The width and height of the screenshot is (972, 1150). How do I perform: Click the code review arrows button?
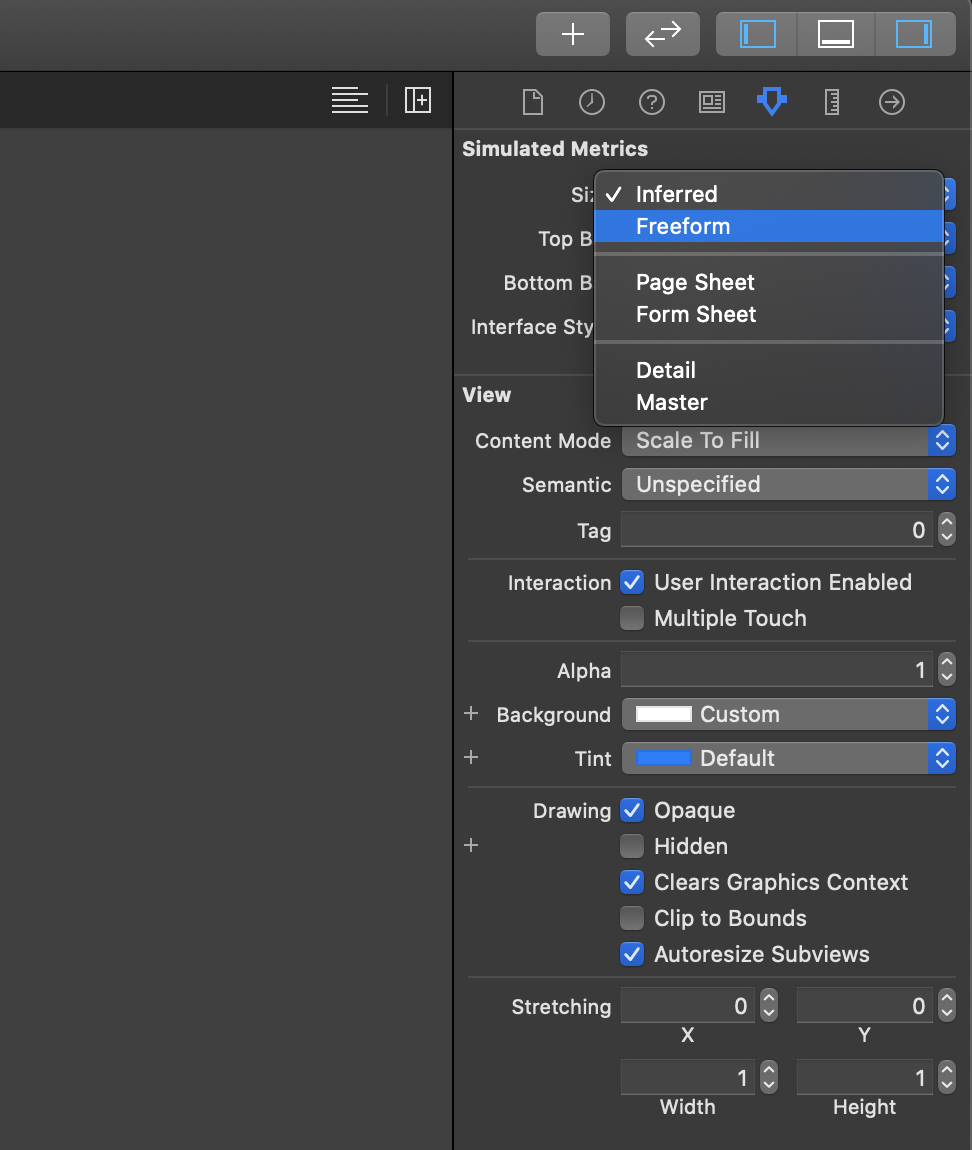pos(662,34)
